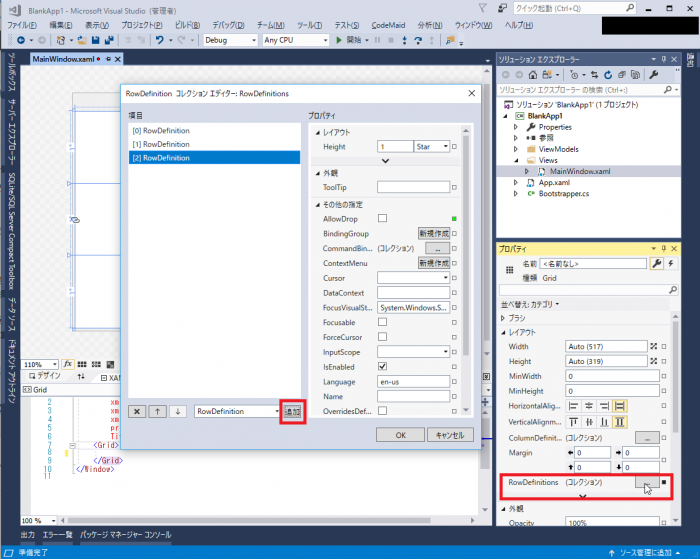The width and height of the screenshot is (700, 559).
Task: Click the OK button in collection editor
Action: coord(400,435)
